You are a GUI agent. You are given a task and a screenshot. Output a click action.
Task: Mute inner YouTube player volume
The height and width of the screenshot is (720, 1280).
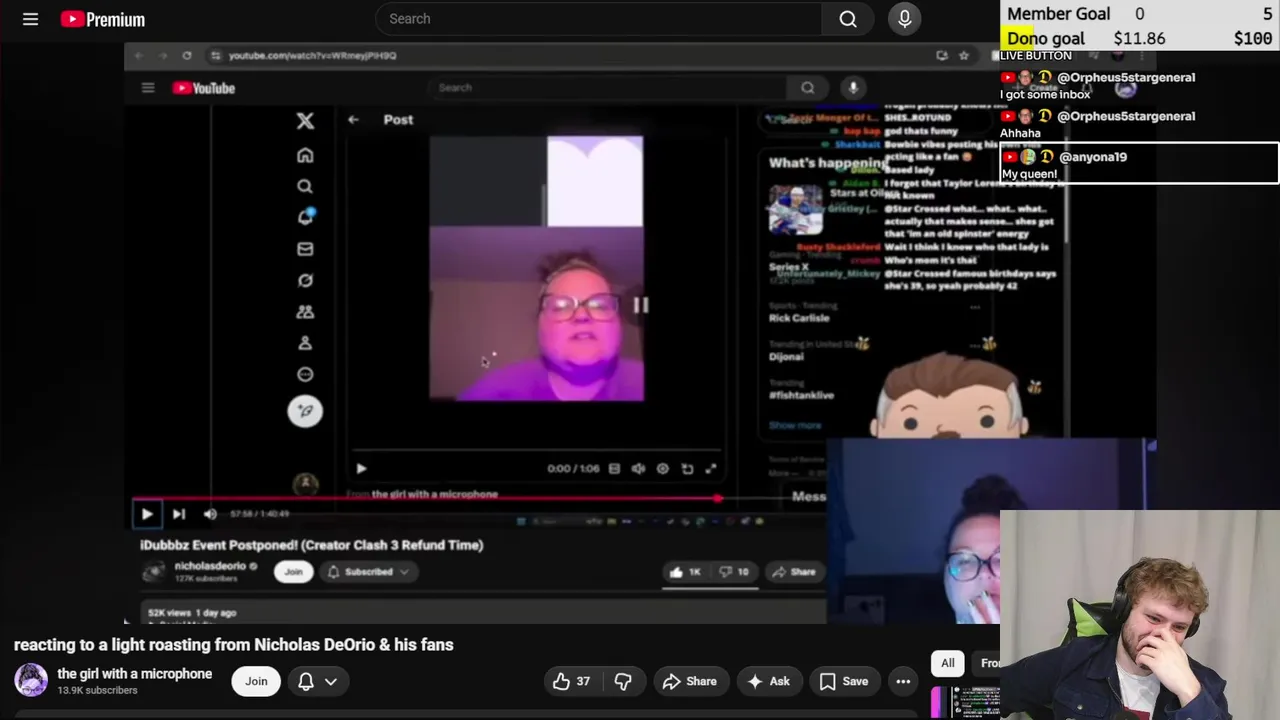click(x=210, y=514)
